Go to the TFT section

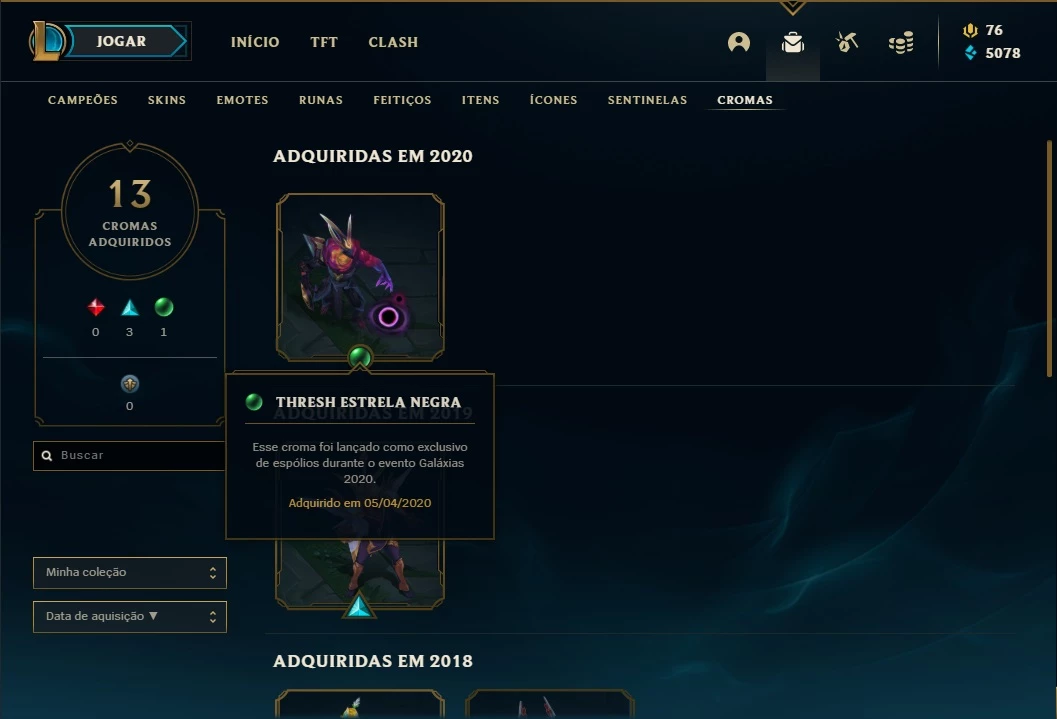tap(324, 42)
